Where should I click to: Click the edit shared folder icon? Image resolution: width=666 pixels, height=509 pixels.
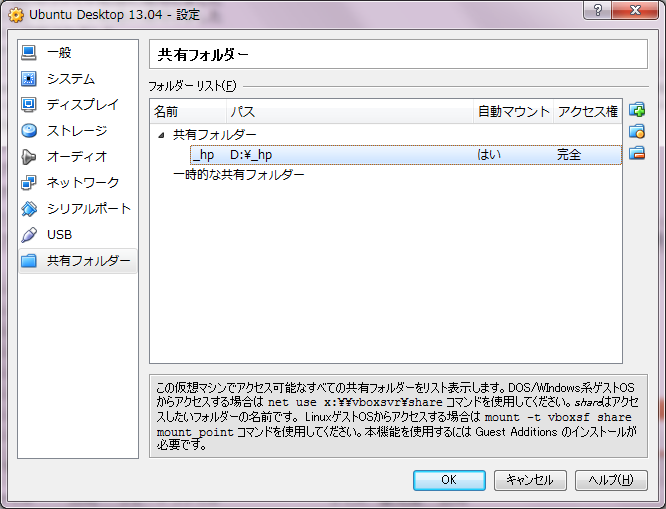tap(637, 131)
